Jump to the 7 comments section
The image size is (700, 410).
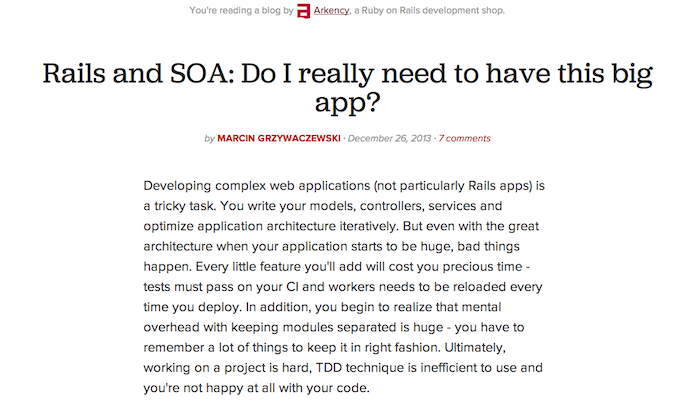(x=464, y=138)
